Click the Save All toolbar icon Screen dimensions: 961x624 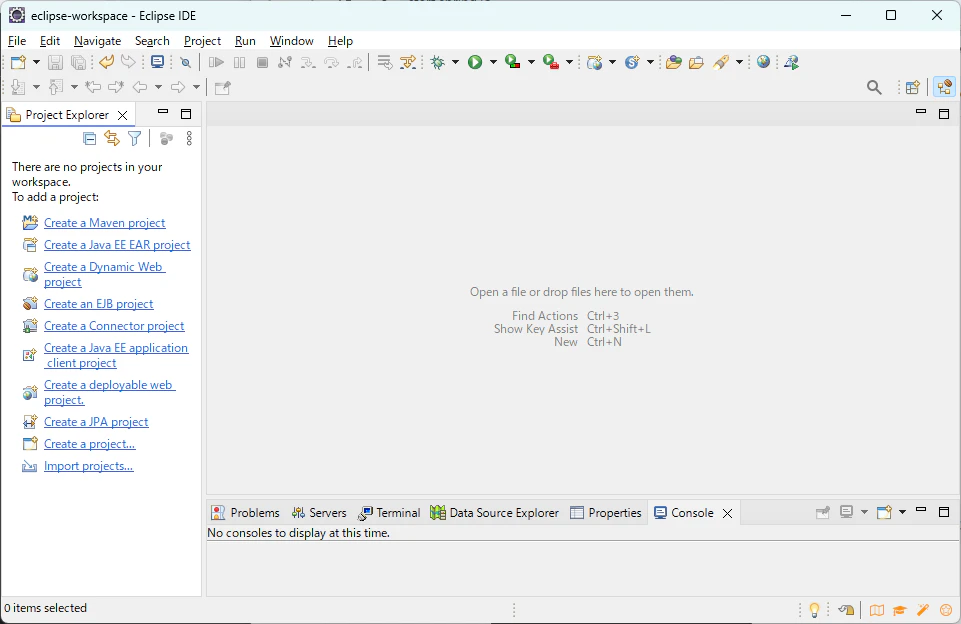coord(78,62)
